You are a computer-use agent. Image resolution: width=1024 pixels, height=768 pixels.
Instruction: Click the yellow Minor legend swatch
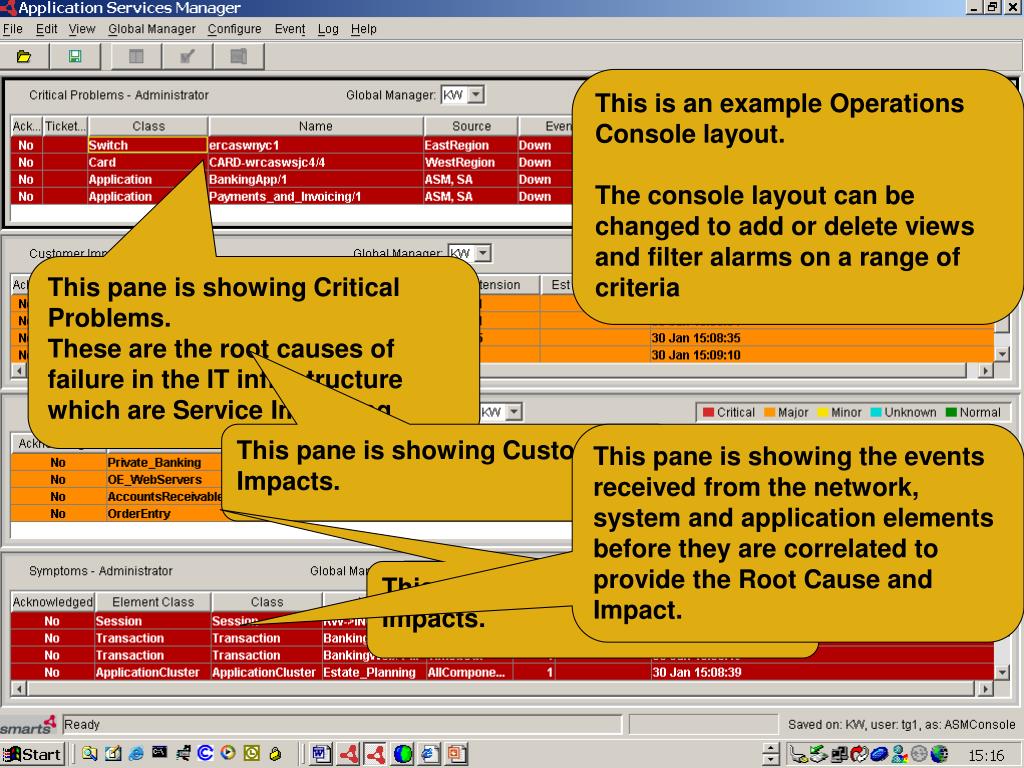[823, 413]
